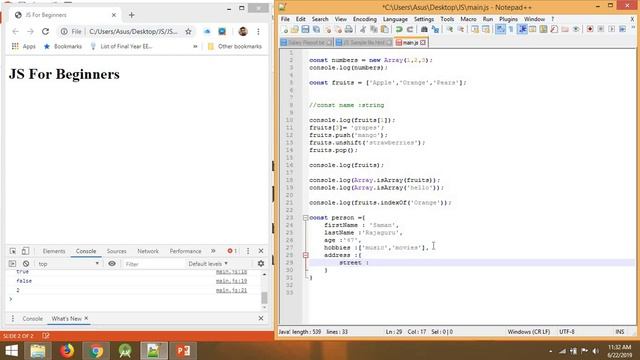The image size is (640, 360).
Task: Open a new Chrome tab with plus button
Action: click(x=131, y=15)
